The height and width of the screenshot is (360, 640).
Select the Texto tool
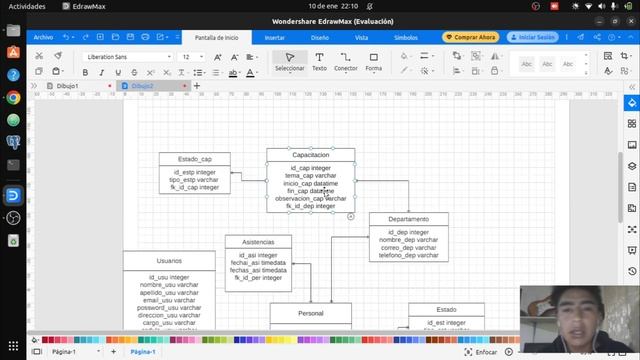click(319, 62)
